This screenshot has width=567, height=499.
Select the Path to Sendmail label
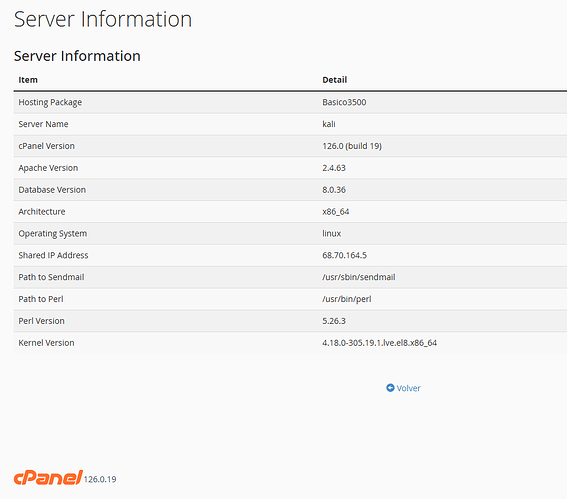(51, 277)
